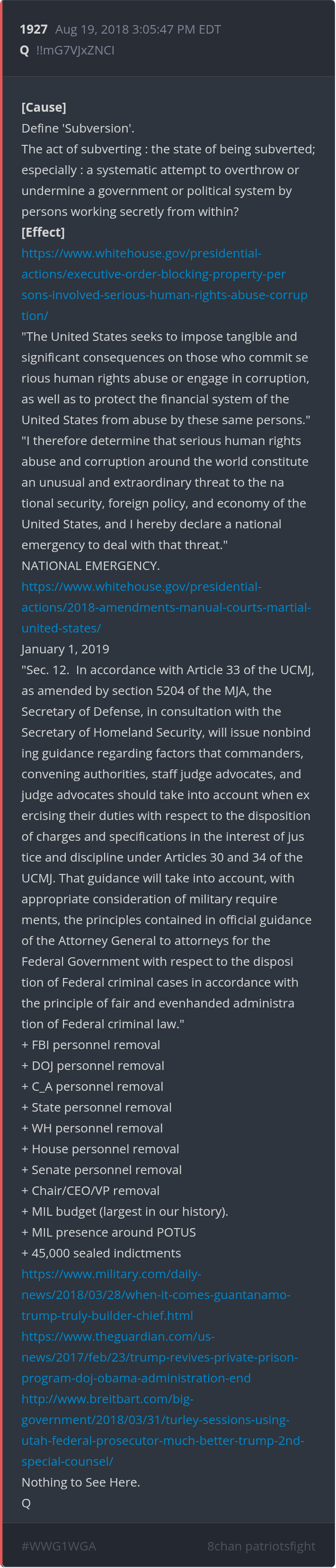Image resolution: width=336 pixels, height=1568 pixels.
Task: Open the courts-martial amendments whitehouse.gov link
Action: pyautogui.click(x=166, y=607)
